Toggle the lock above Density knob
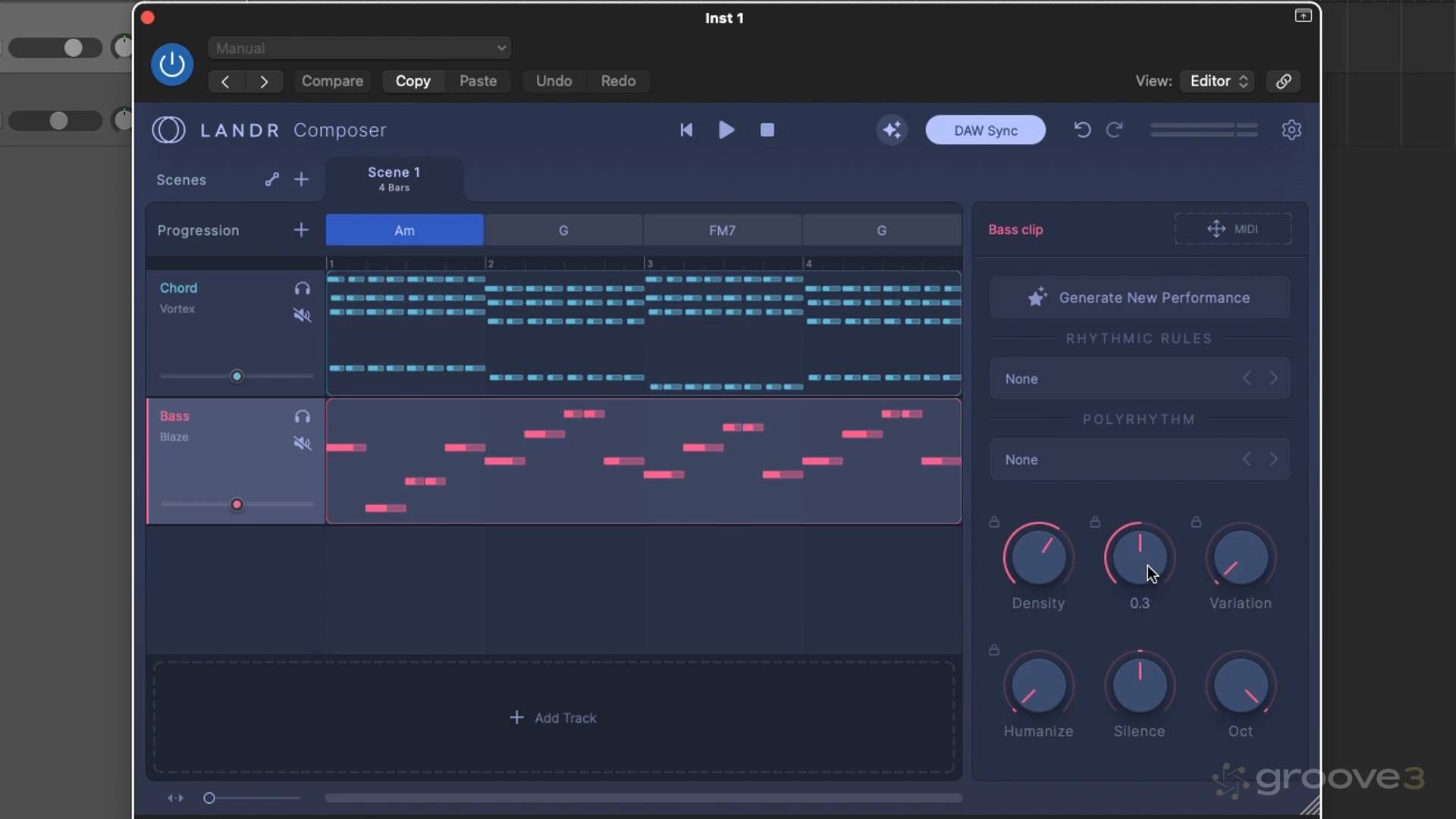The height and width of the screenshot is (819, 1456). point(994,522)
